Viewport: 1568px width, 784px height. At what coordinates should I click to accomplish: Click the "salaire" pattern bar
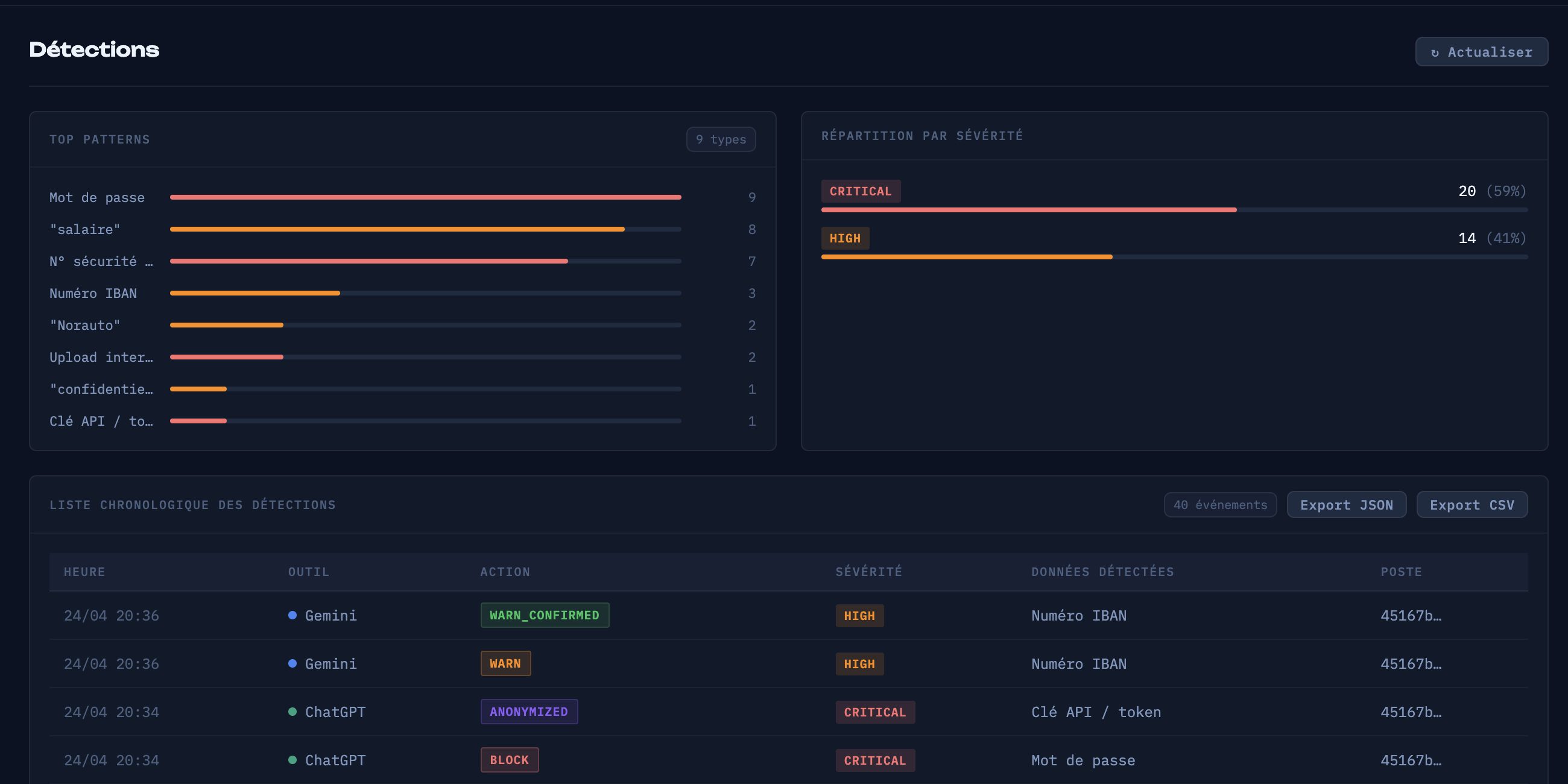[426, 230]
